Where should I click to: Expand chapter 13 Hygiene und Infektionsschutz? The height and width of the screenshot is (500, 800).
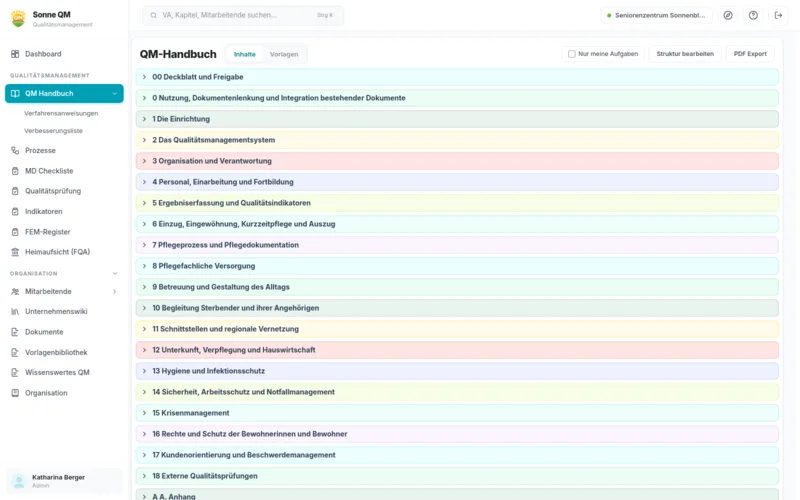click(x=144, y=371)
